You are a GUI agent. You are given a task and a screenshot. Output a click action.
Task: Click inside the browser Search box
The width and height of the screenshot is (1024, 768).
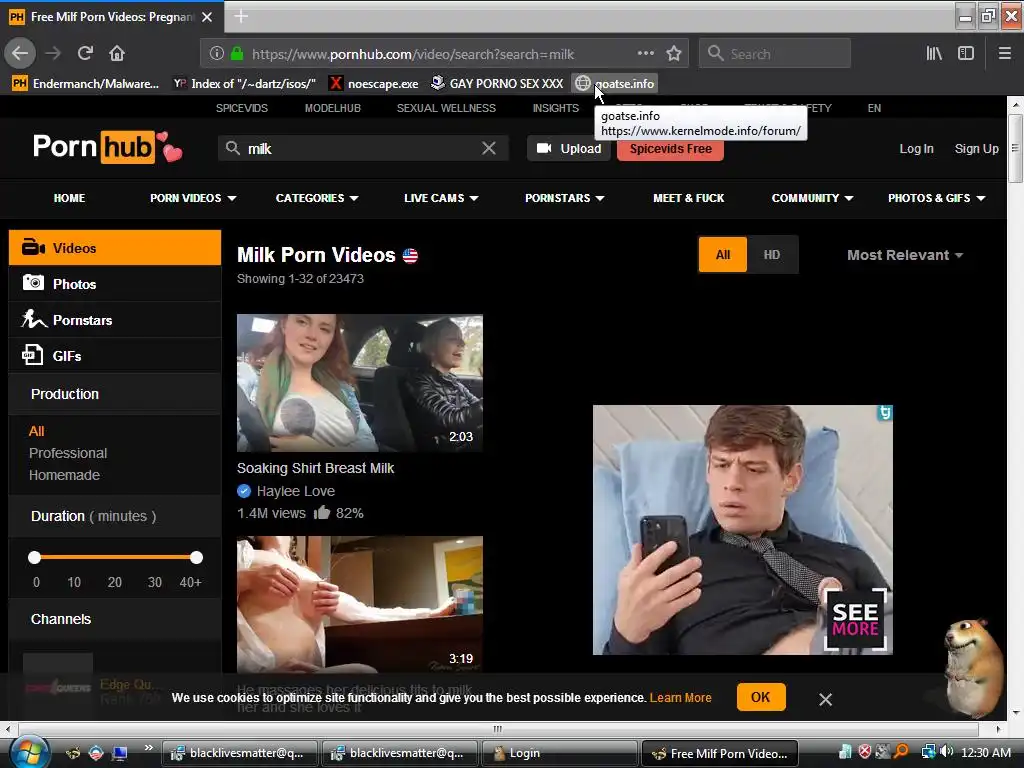pos(775,54)
